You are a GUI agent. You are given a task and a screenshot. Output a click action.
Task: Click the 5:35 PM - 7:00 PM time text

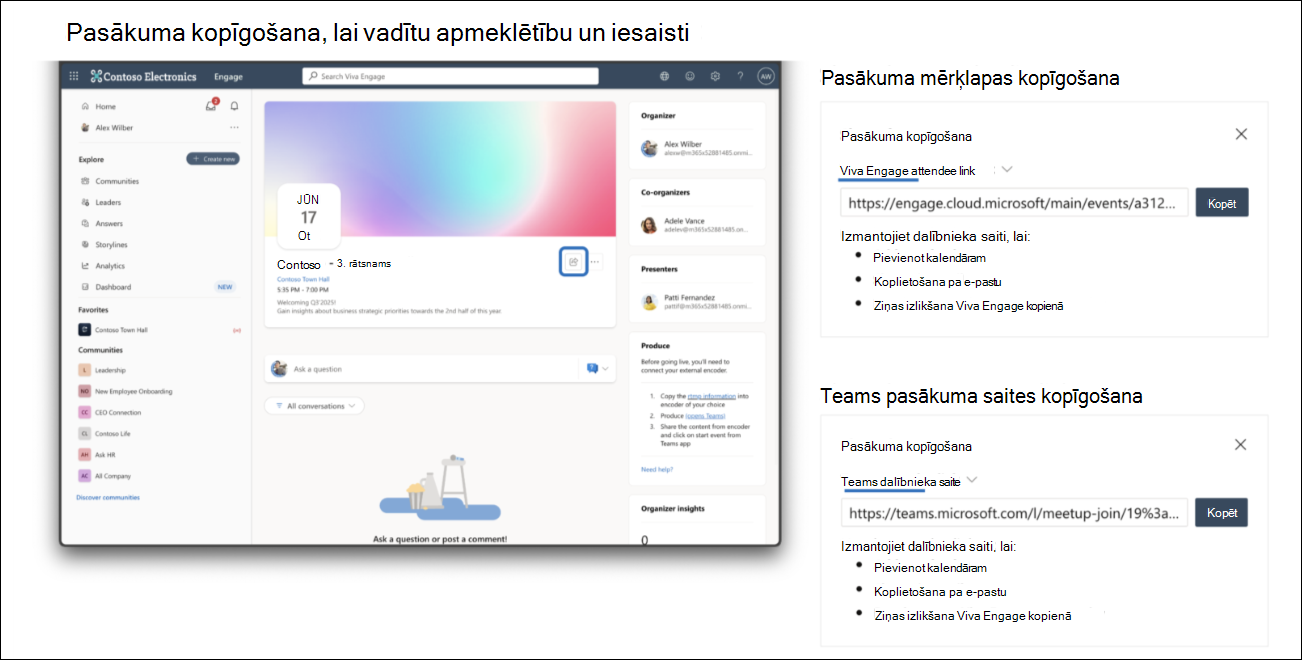pyautogui.click(x=301, y=288)
